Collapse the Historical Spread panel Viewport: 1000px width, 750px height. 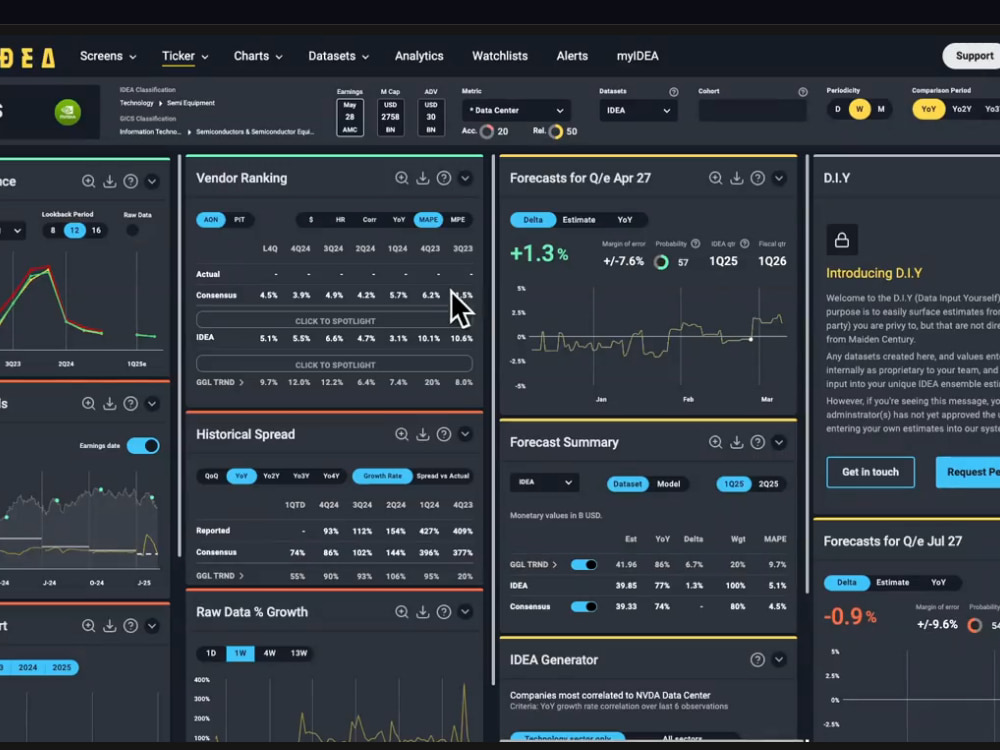(465, 434)
